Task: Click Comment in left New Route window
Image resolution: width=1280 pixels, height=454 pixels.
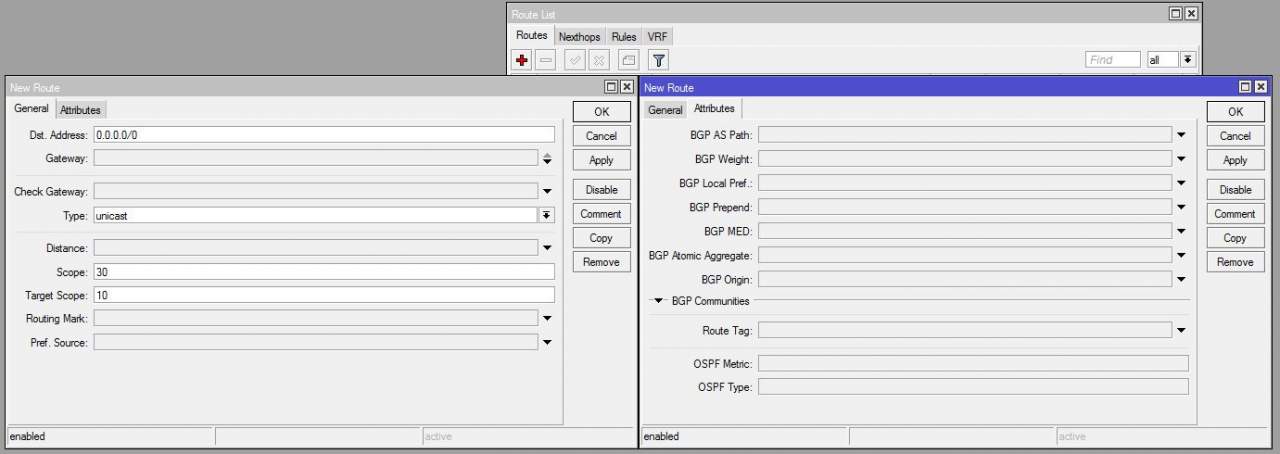Action: (x=601, y=214)
